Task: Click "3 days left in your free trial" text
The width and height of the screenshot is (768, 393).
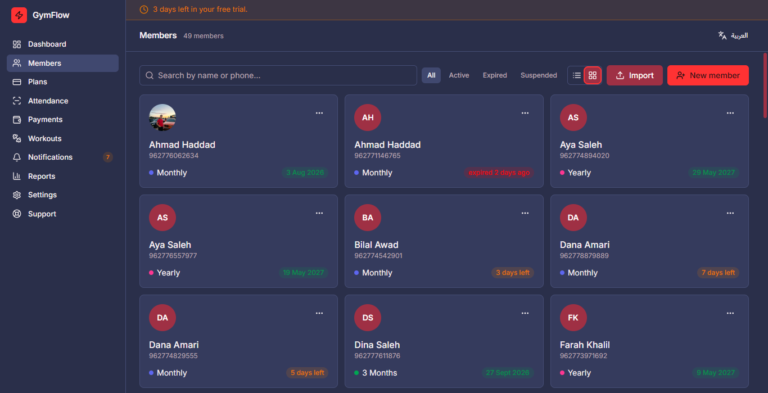Action: [x=200, y=9]
